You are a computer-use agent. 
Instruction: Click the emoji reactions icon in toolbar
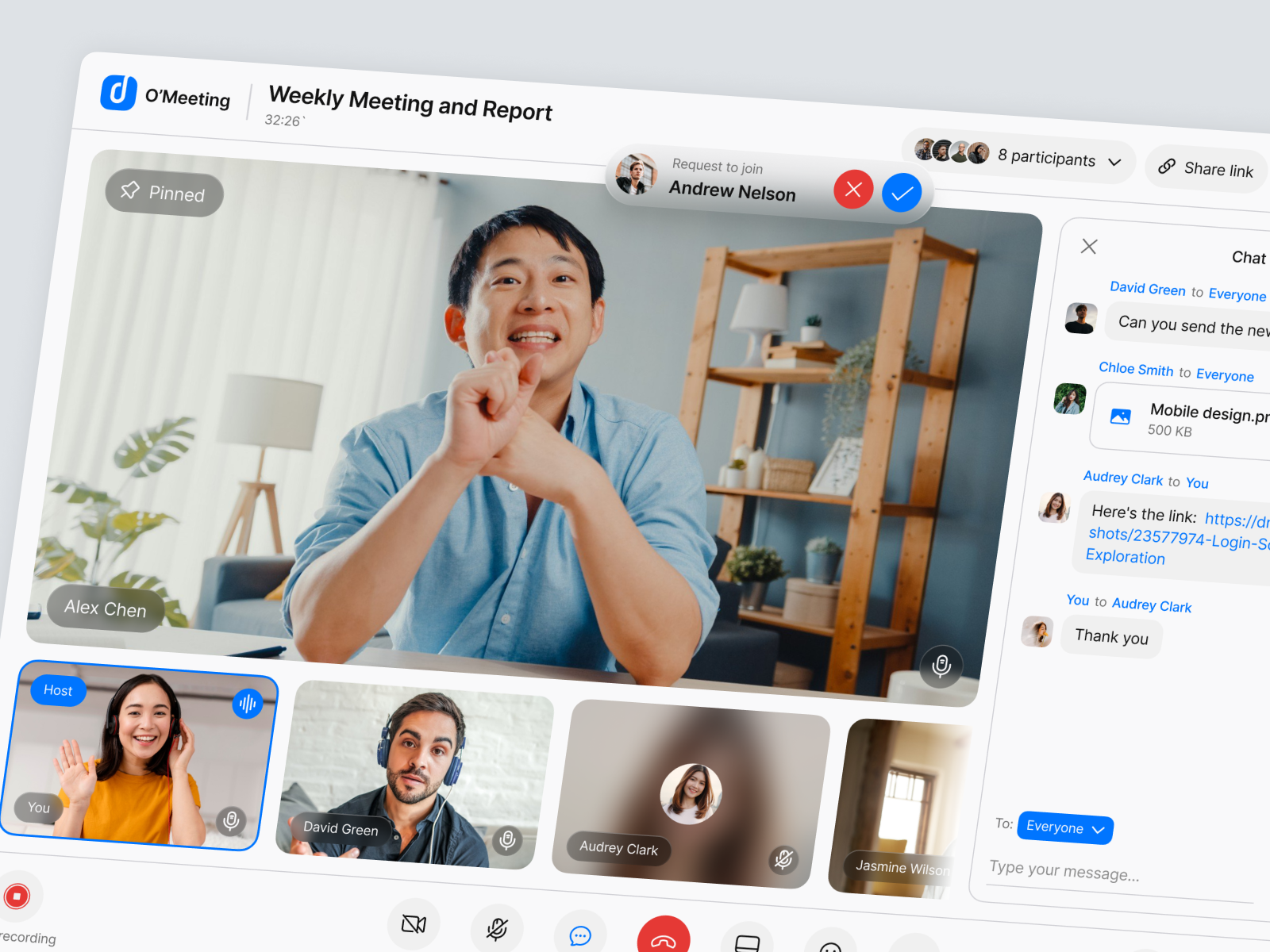point(830,944)
